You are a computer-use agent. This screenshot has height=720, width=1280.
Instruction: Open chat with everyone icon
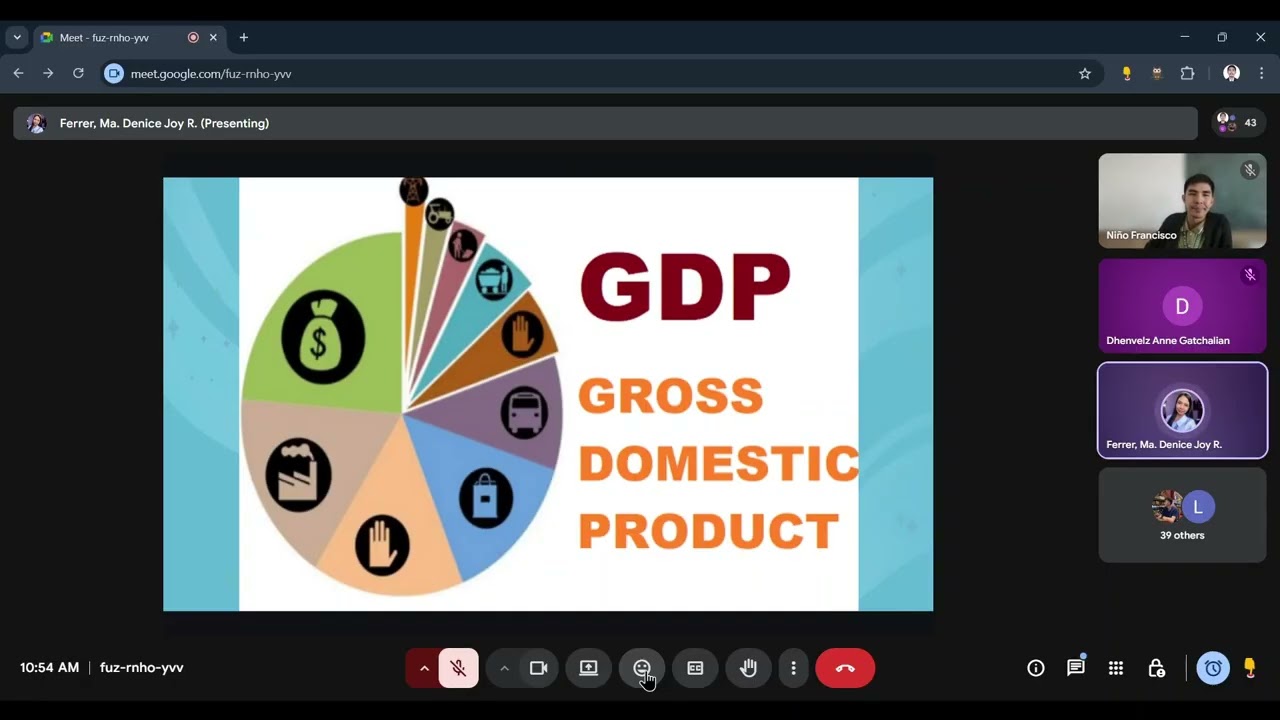[1076, 668]
